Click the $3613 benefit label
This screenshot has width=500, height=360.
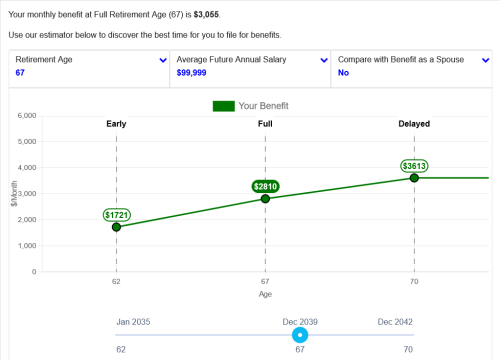tap(414, 166)
